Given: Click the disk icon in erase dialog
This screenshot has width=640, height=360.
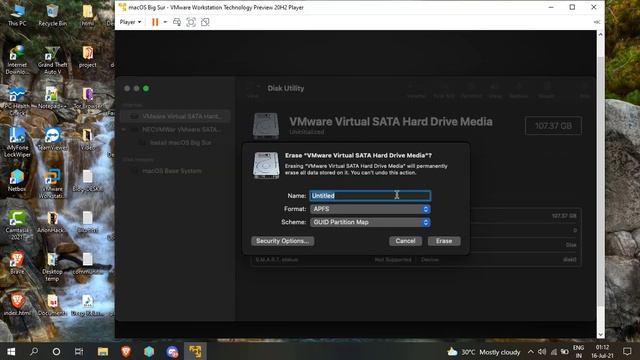Looking at the screenshot, I should 266,165.
